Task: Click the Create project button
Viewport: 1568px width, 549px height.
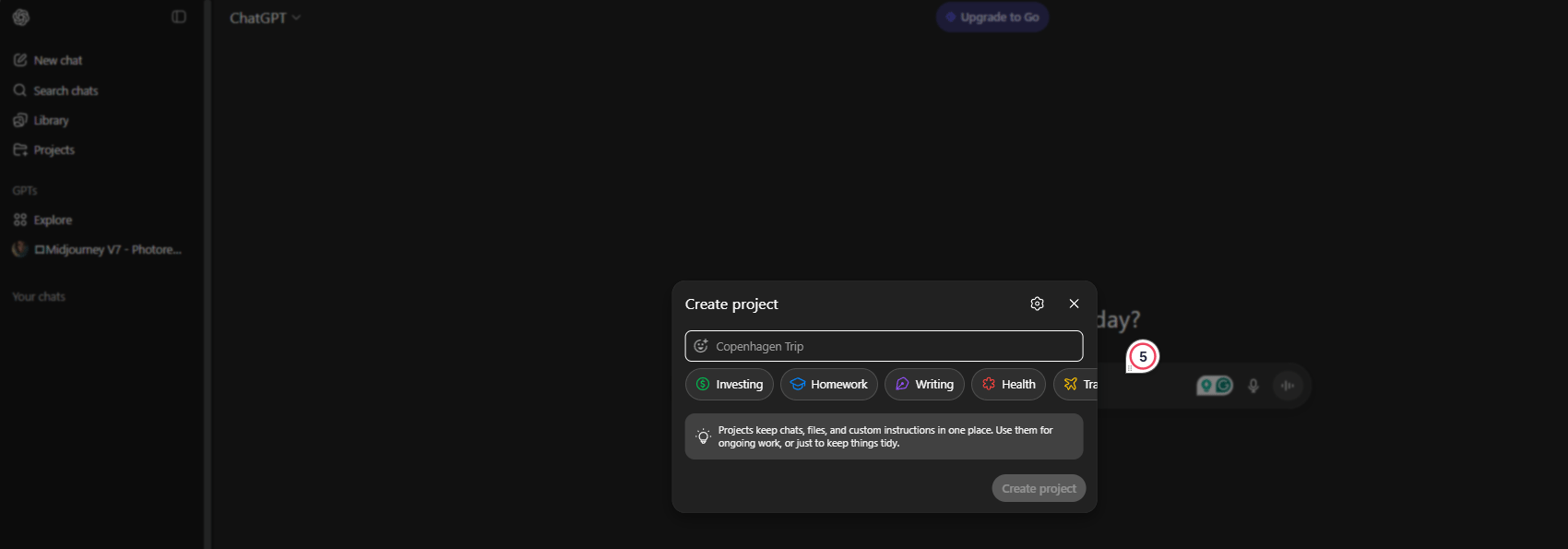Action: [x=1039, y=488]
